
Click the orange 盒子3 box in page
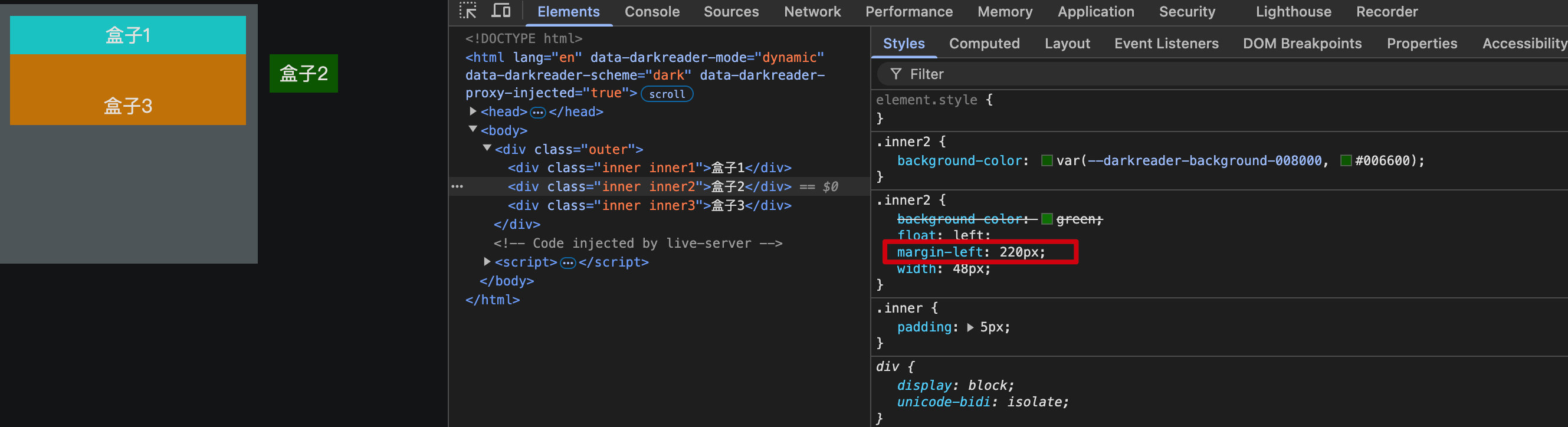pyautogui.click(x=128, y=90)
